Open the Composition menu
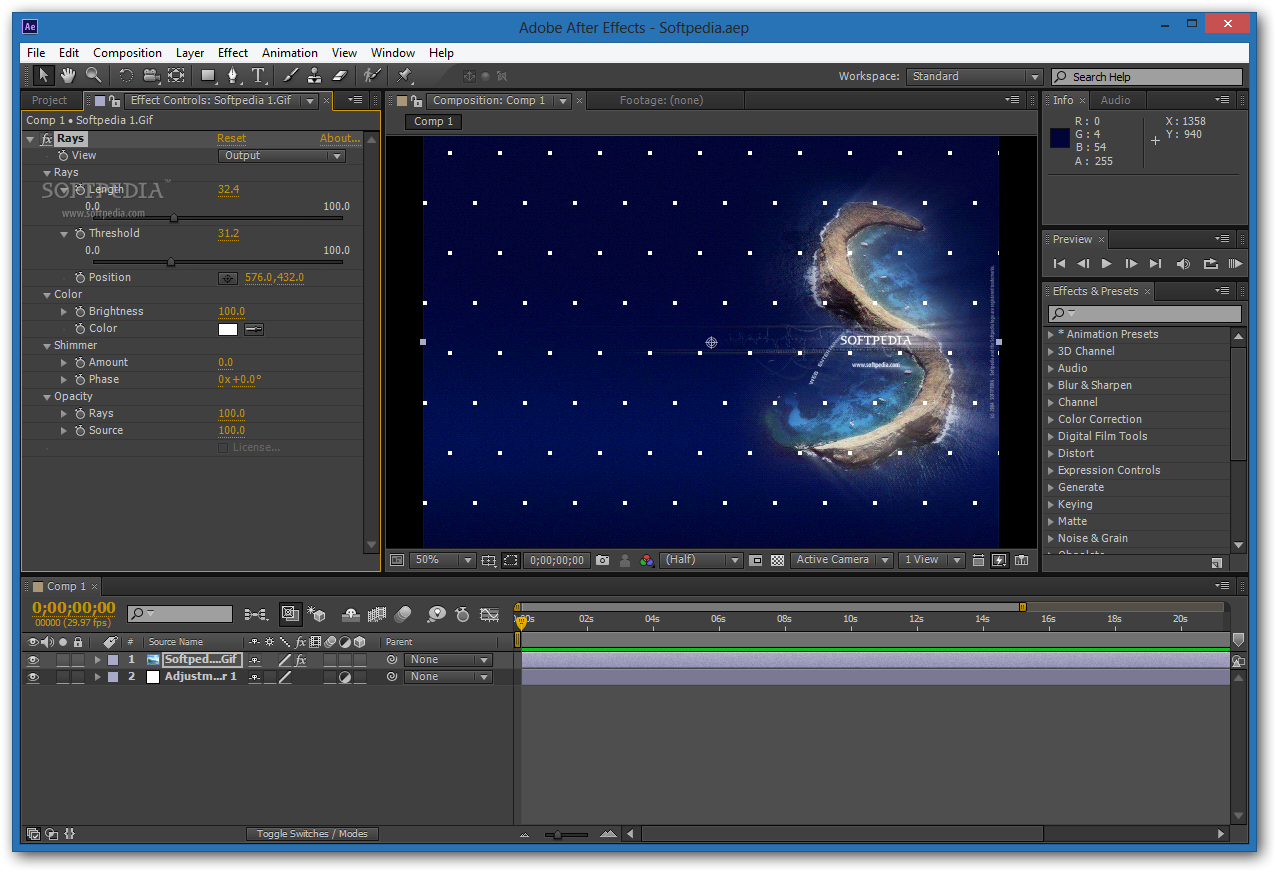 [127, 53]
